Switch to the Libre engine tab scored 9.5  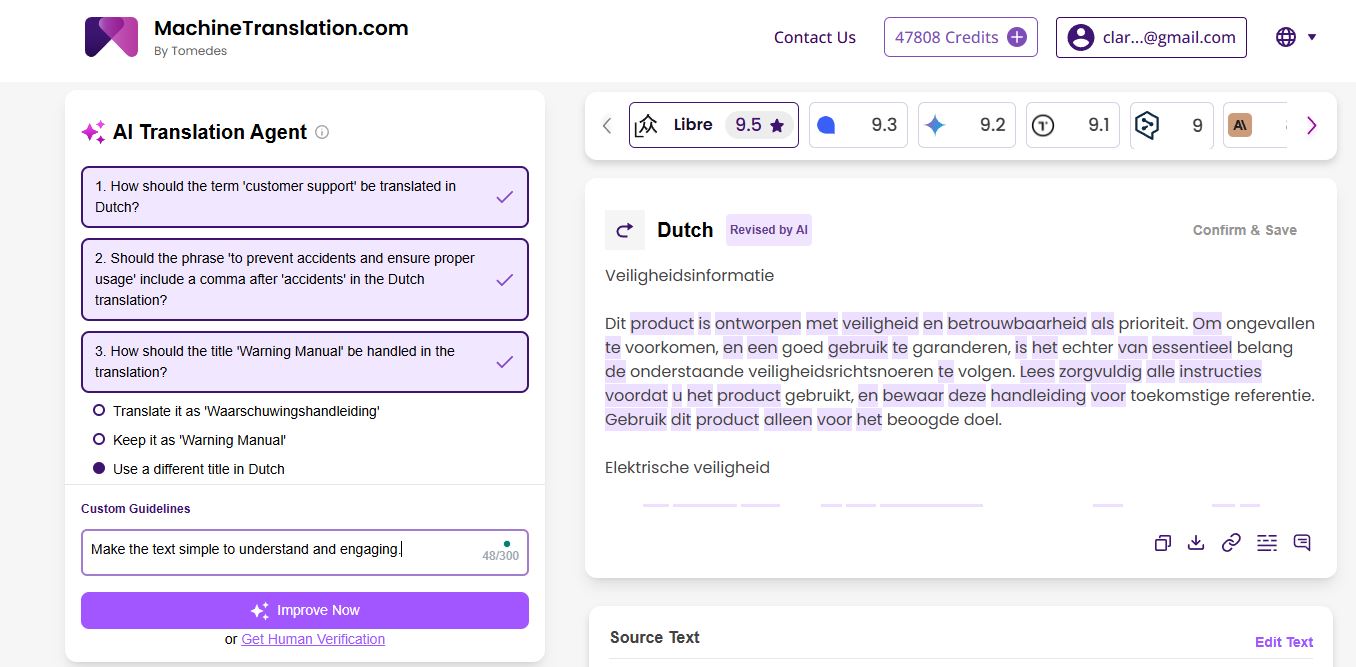coord(713,125)
